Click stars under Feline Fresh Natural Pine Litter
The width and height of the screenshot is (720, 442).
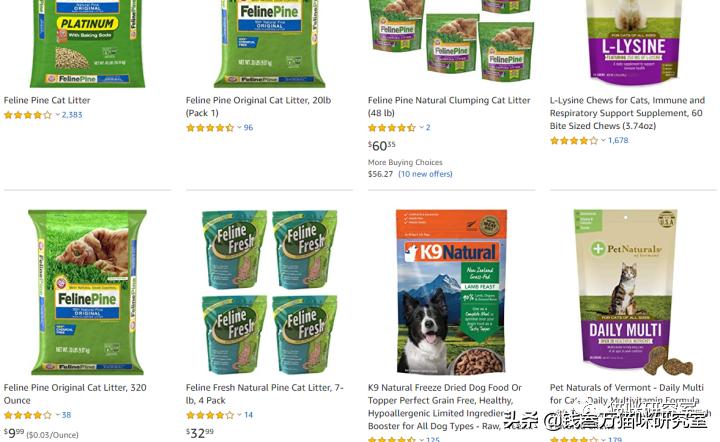tap(210, 415)
